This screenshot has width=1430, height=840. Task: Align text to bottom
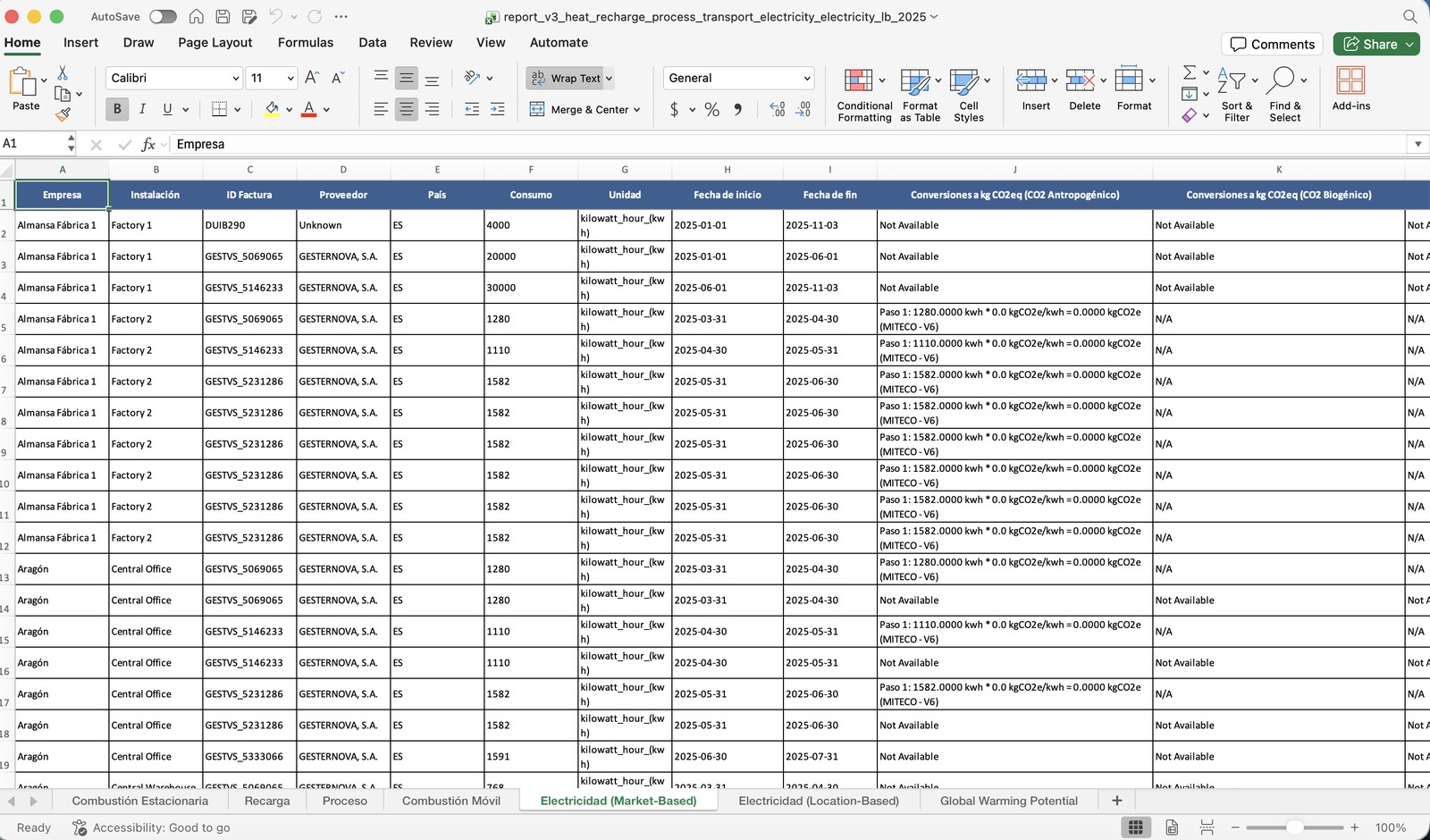point(433,78)
